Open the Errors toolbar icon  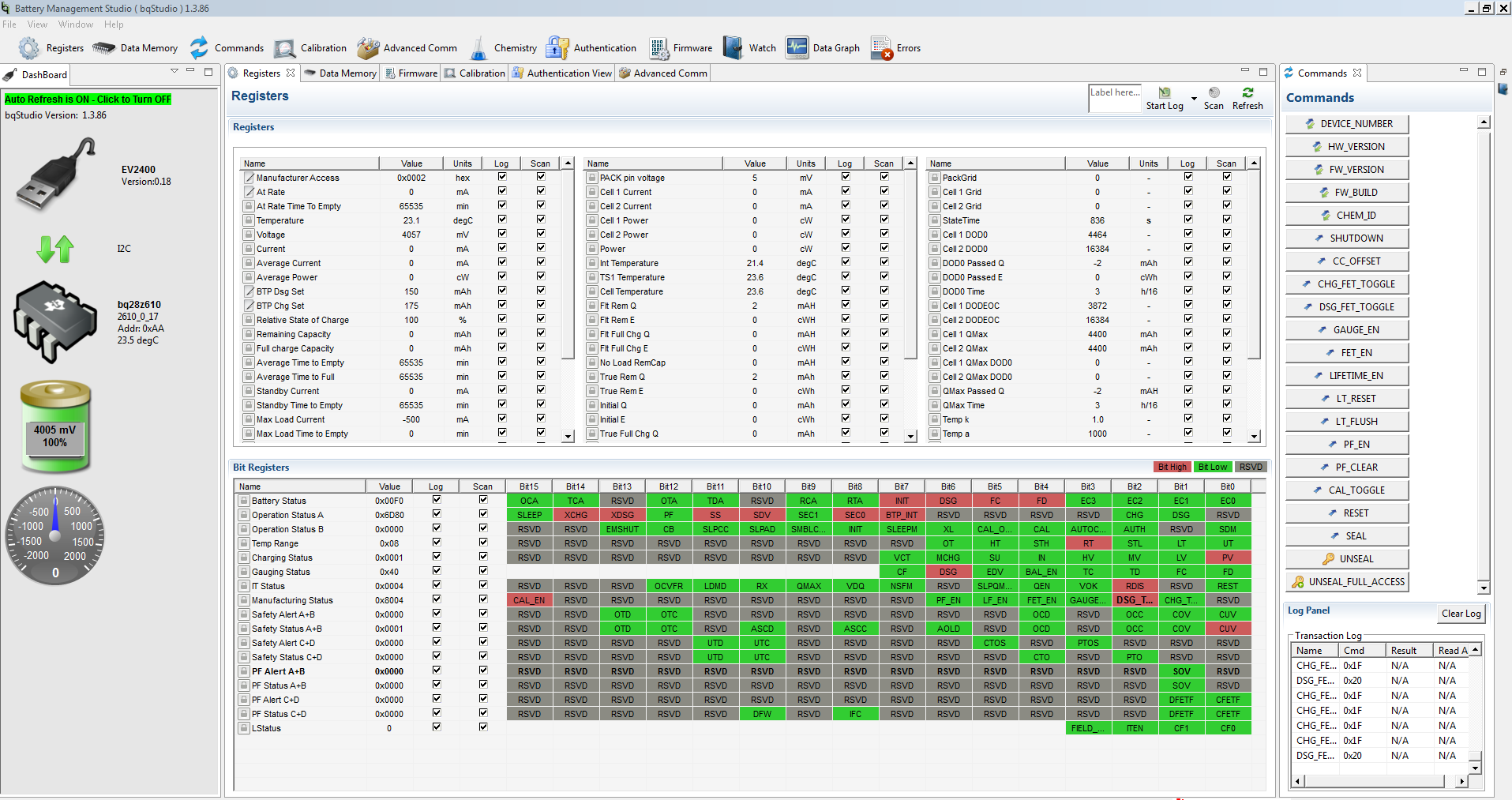pyautogui.click(x=881, y=48)
